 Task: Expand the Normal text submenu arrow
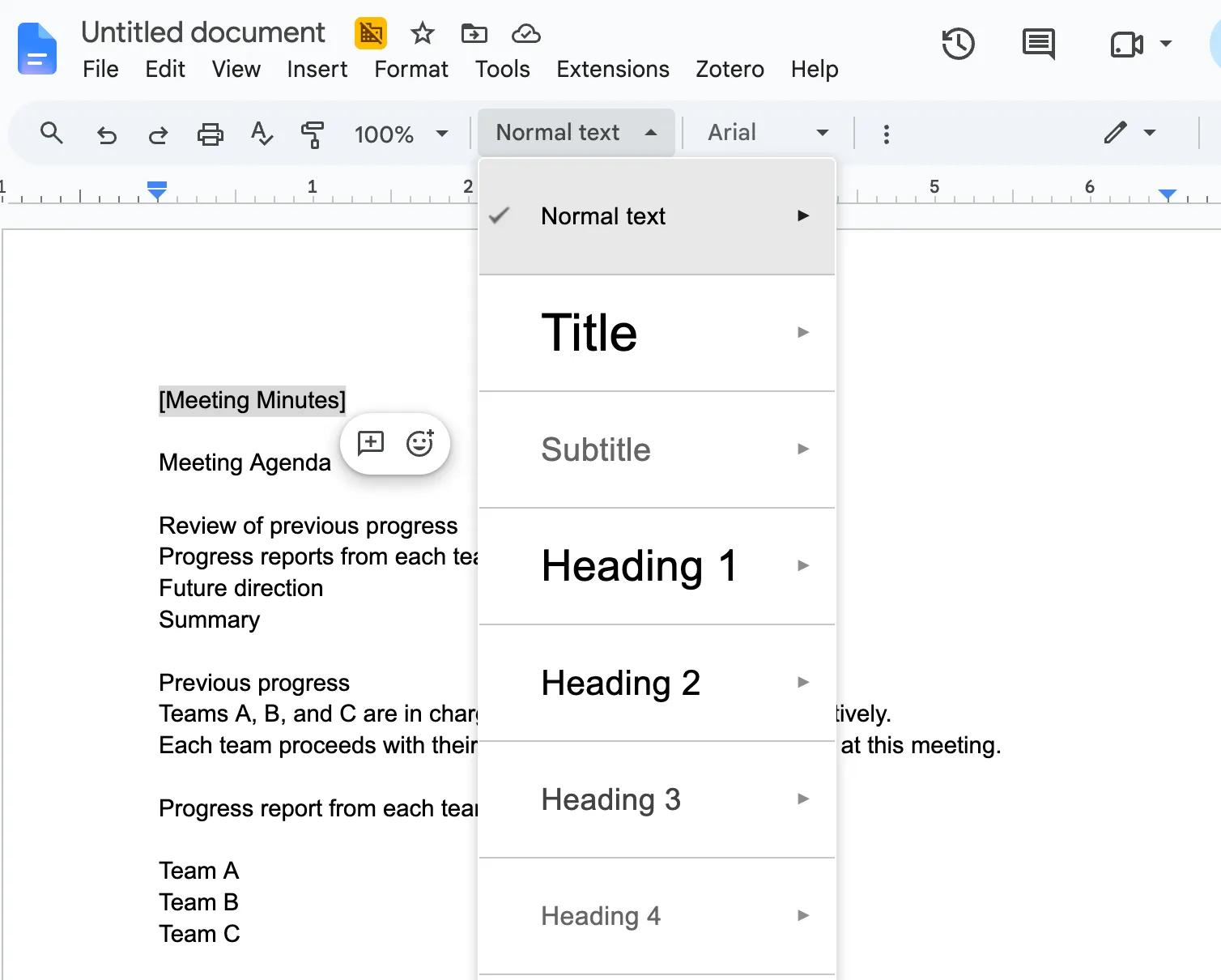pos(803,215)
